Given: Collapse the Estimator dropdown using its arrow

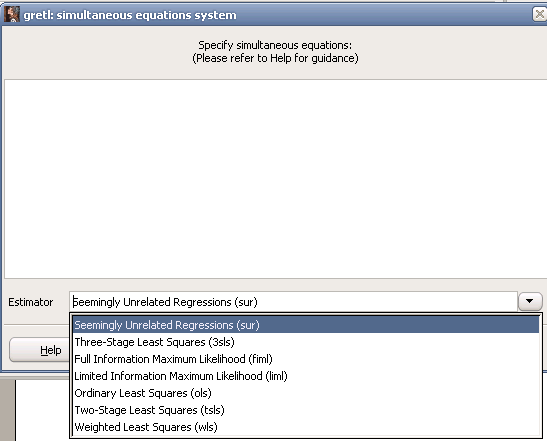Looking at the screenshot, I should coord(530,301).
